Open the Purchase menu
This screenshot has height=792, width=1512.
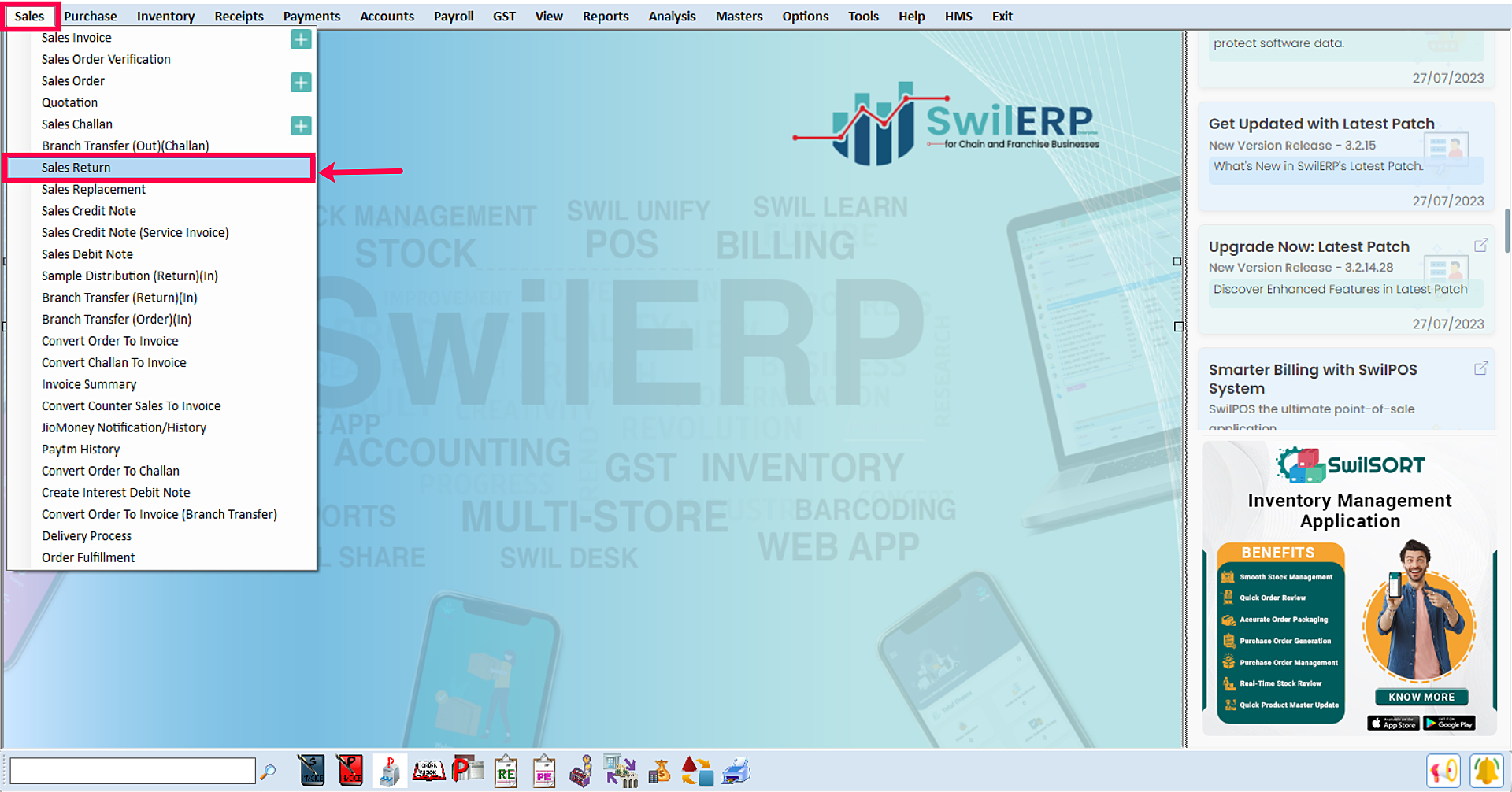point(90,16)
